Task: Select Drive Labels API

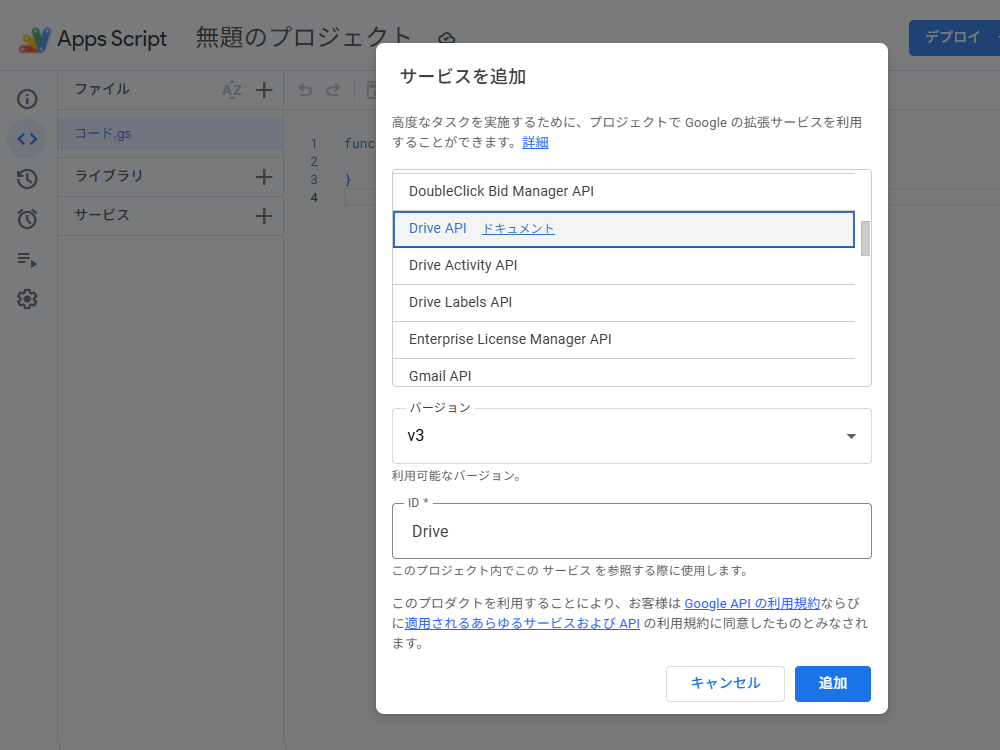Action: tap(624, 302)
